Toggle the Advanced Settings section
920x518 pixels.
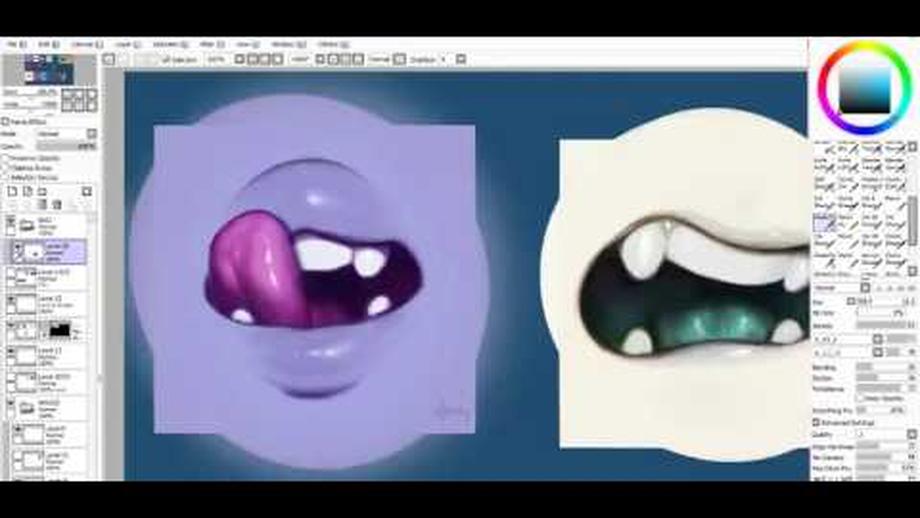point(818,422)
